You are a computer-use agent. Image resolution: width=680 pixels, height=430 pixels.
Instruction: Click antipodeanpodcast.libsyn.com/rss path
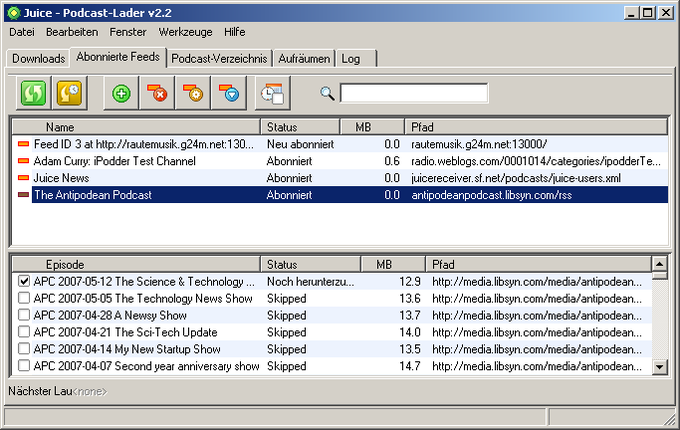491,195
